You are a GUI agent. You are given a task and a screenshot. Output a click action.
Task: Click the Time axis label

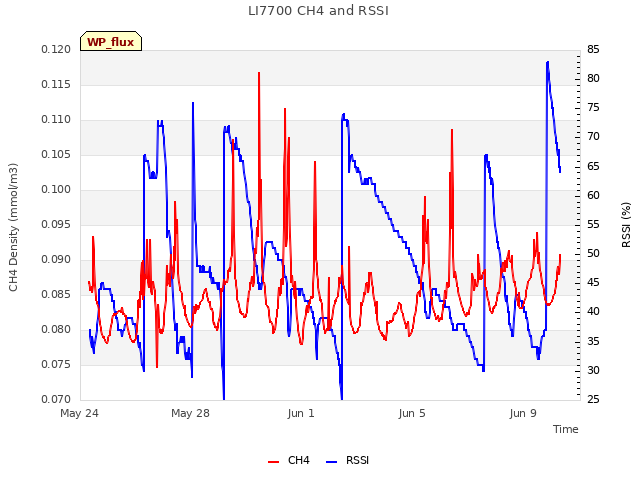coord(565,429)
